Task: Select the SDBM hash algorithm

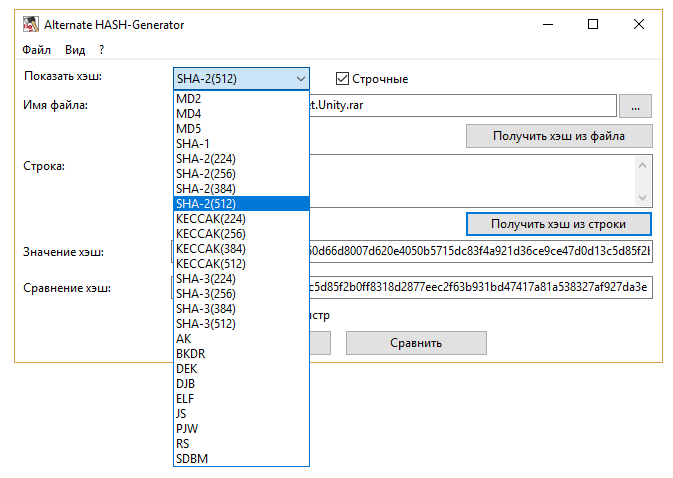Action: (x=192, y=458)
